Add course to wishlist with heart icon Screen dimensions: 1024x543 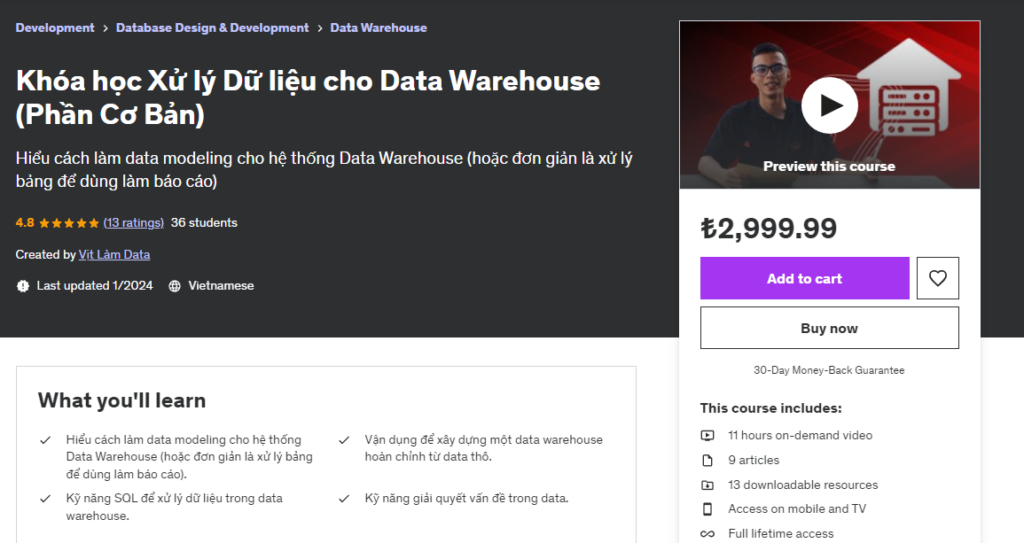(938, 278)
